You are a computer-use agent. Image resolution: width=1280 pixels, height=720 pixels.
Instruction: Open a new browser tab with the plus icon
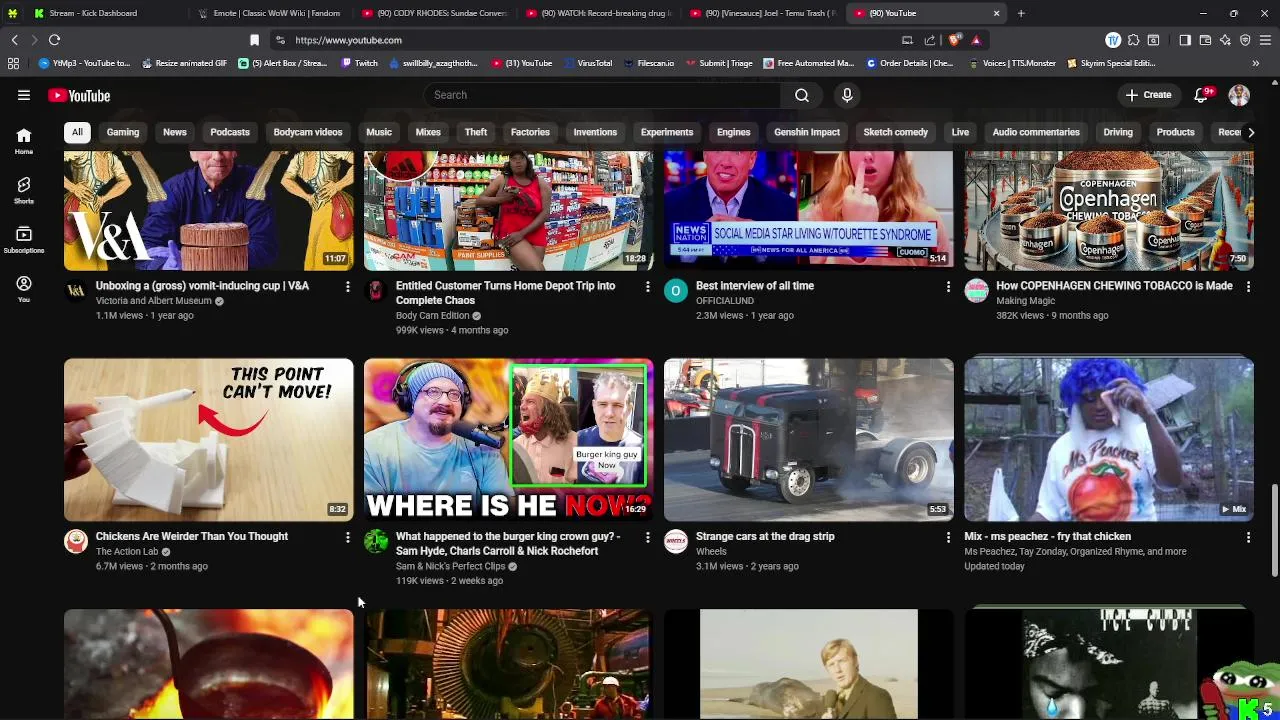tap(1021, 13)
